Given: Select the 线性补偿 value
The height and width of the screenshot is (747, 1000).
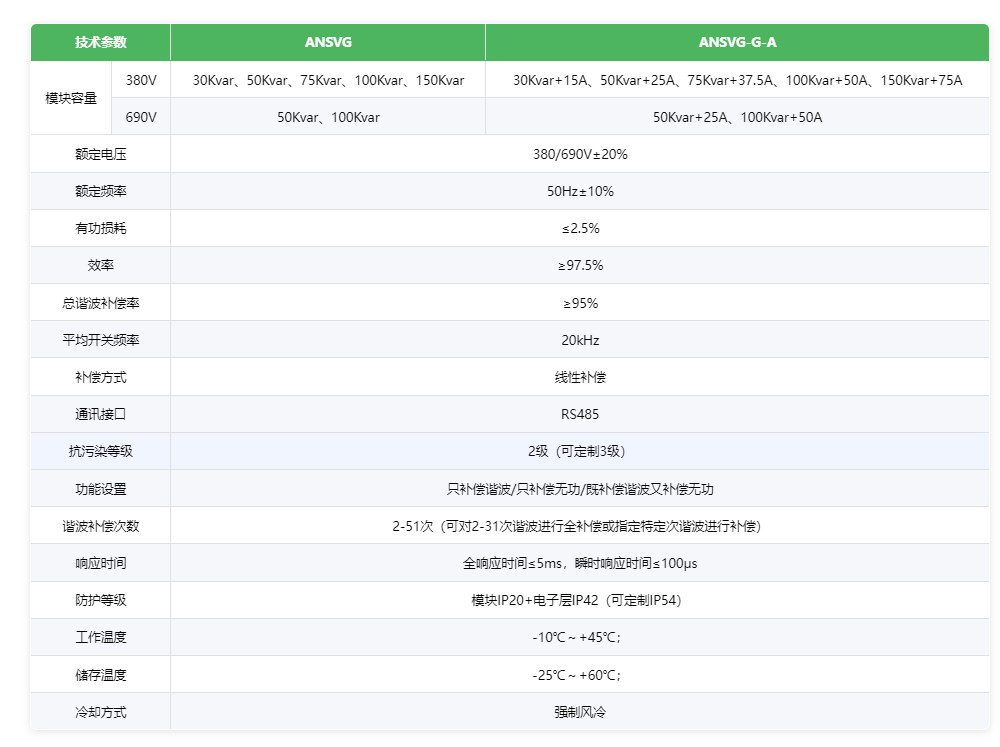Looking at the screenshot, I should [x=580, y=377].
